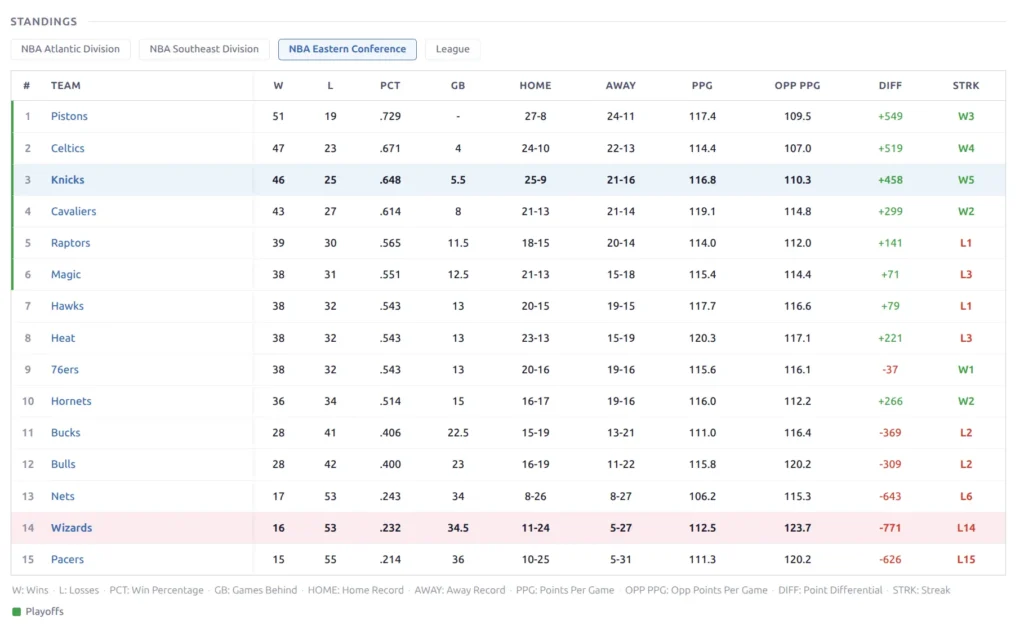Click the Magic 15-18 away record
This screenshot has height=638, width=1024.
[620, 274]
